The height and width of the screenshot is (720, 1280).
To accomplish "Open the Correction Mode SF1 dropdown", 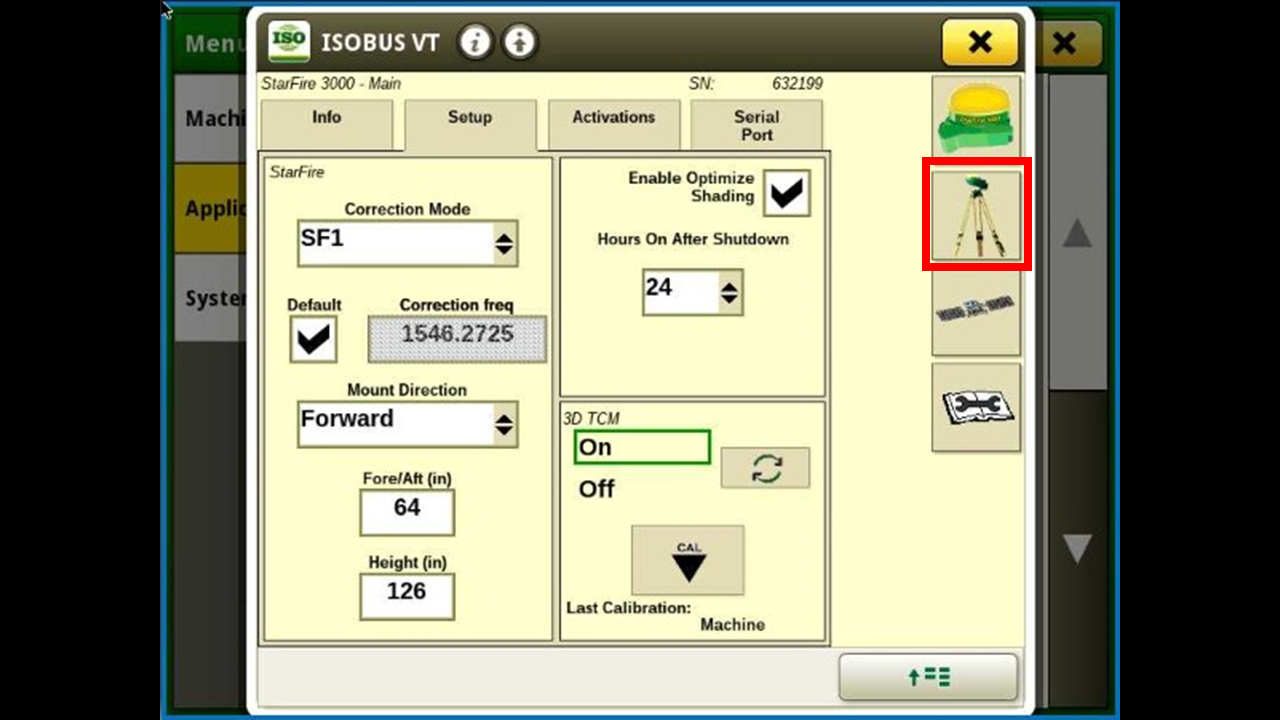I will click(407, 243).
